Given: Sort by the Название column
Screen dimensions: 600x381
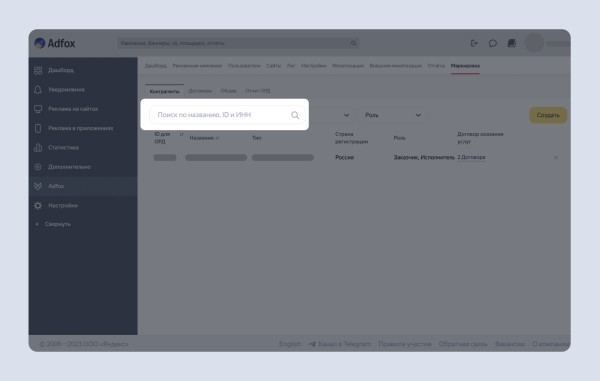Looking at the screenshot, I should 204,138.
